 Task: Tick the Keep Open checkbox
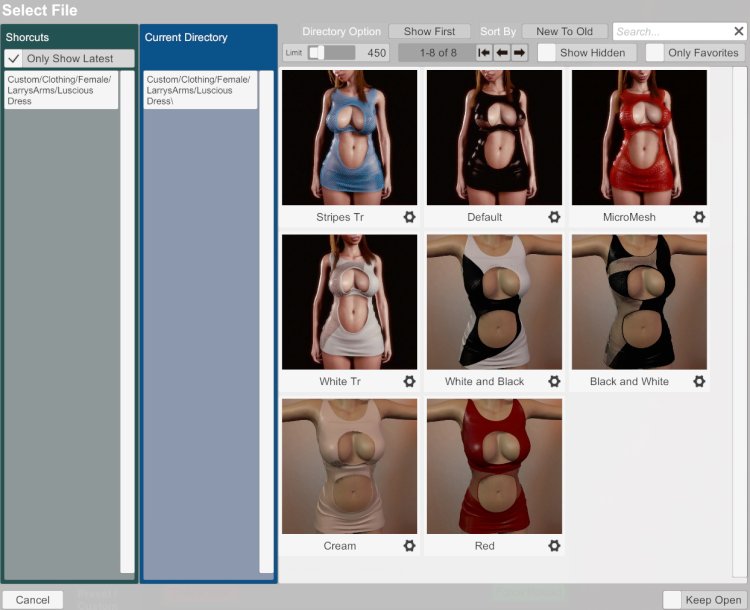point(672,599)
